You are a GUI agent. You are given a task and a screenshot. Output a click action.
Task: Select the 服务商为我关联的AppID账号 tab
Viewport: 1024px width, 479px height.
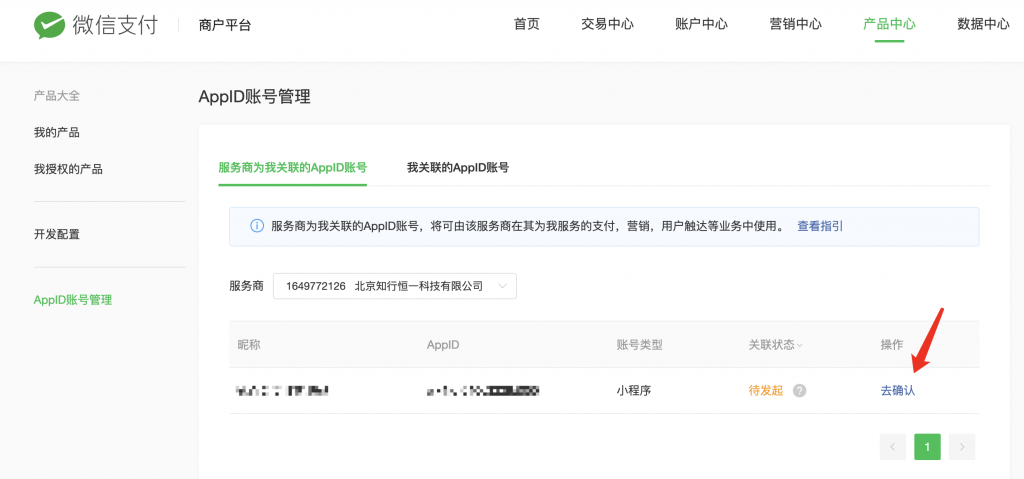292,168
